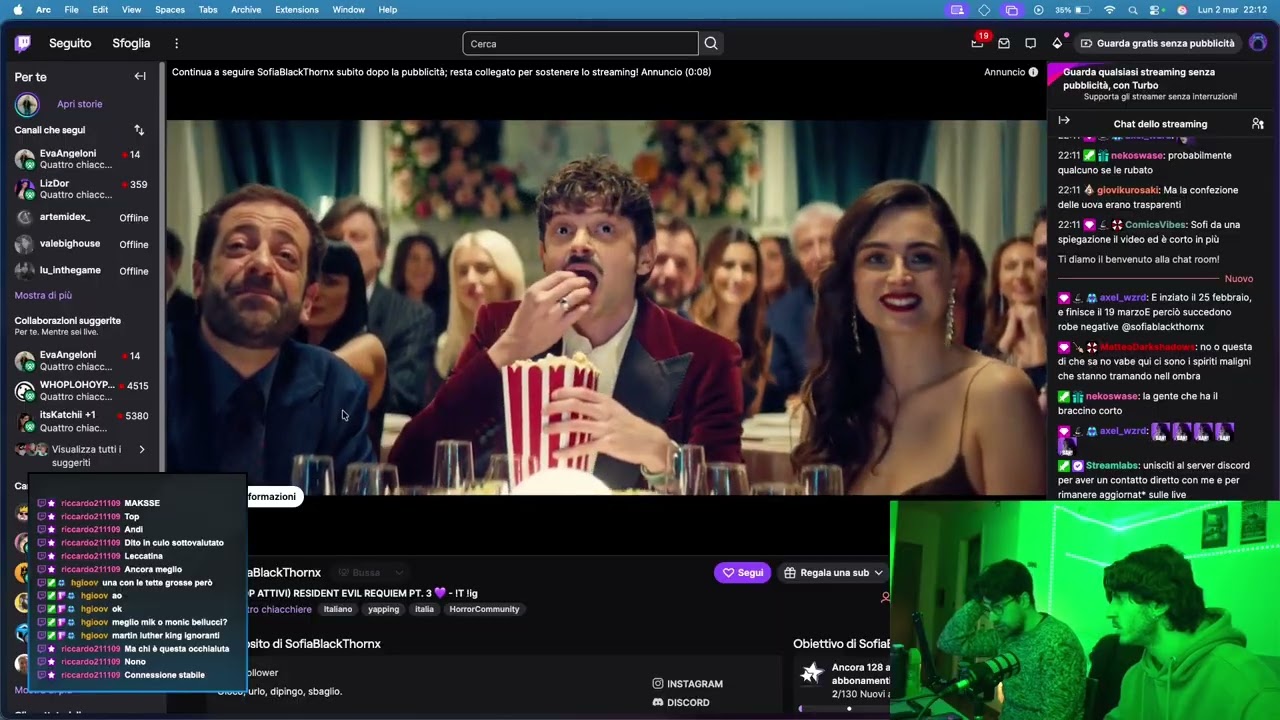Open artemidex_ offline channel
1280x720 pixels.
coord(82,217)
